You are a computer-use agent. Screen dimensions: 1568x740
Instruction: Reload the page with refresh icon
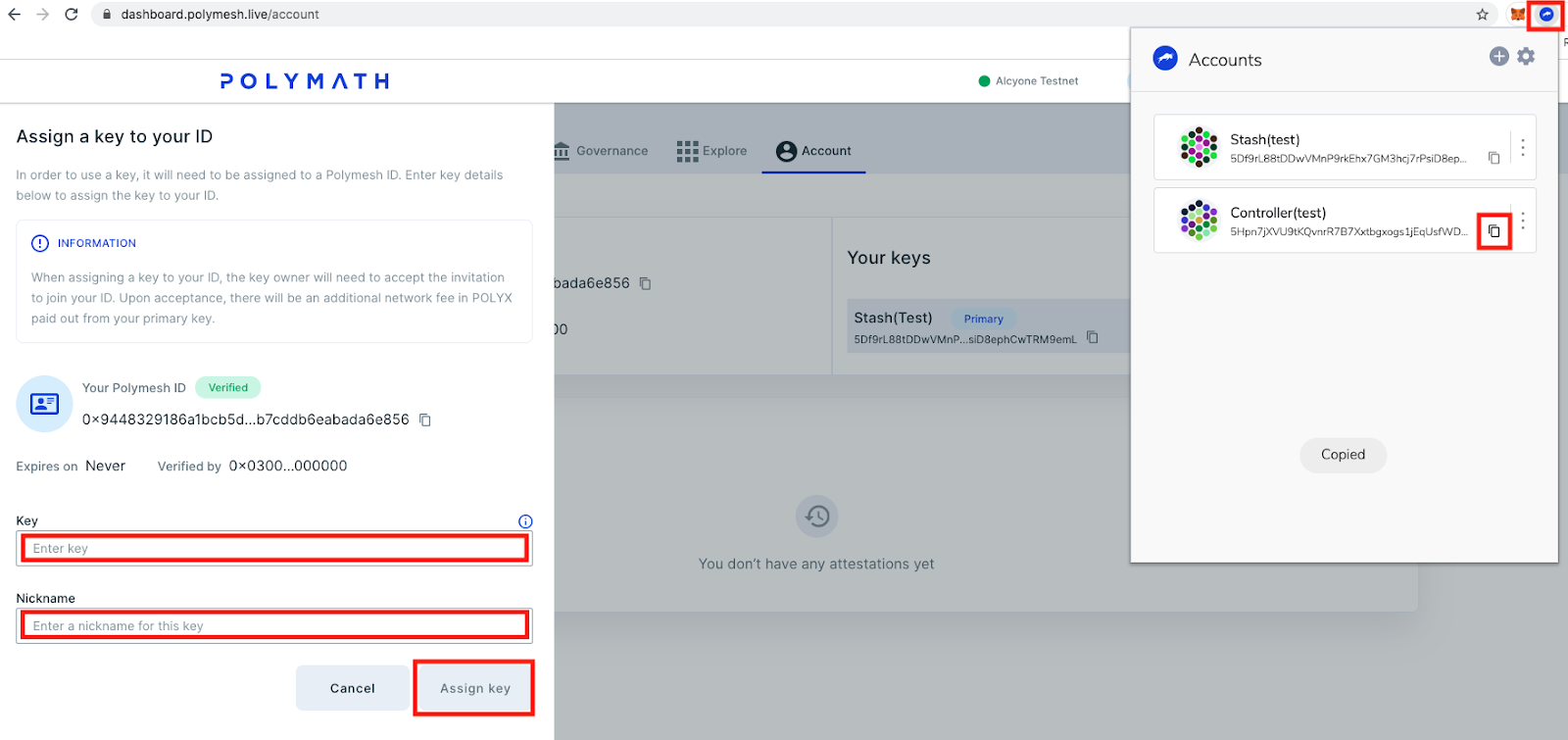72,15
